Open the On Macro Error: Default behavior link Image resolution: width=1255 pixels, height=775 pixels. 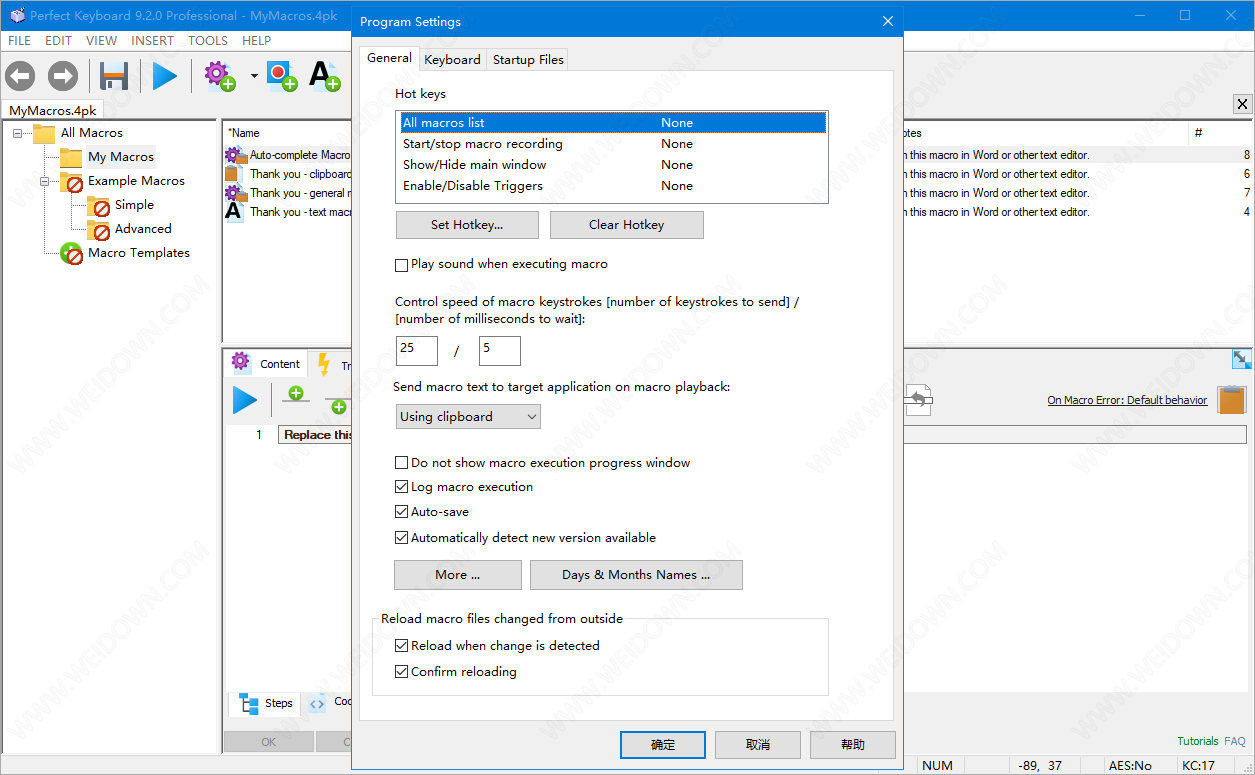[1127, 400]
